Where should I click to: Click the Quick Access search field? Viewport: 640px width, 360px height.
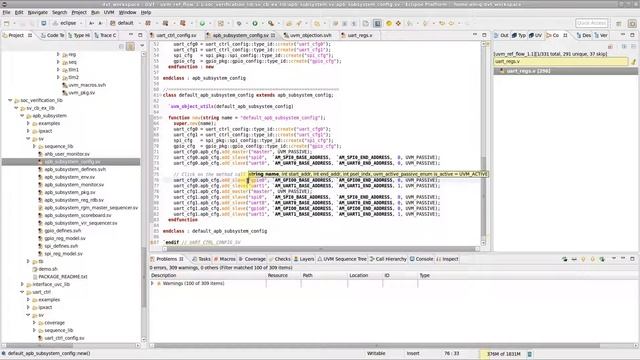coord(591,23)
